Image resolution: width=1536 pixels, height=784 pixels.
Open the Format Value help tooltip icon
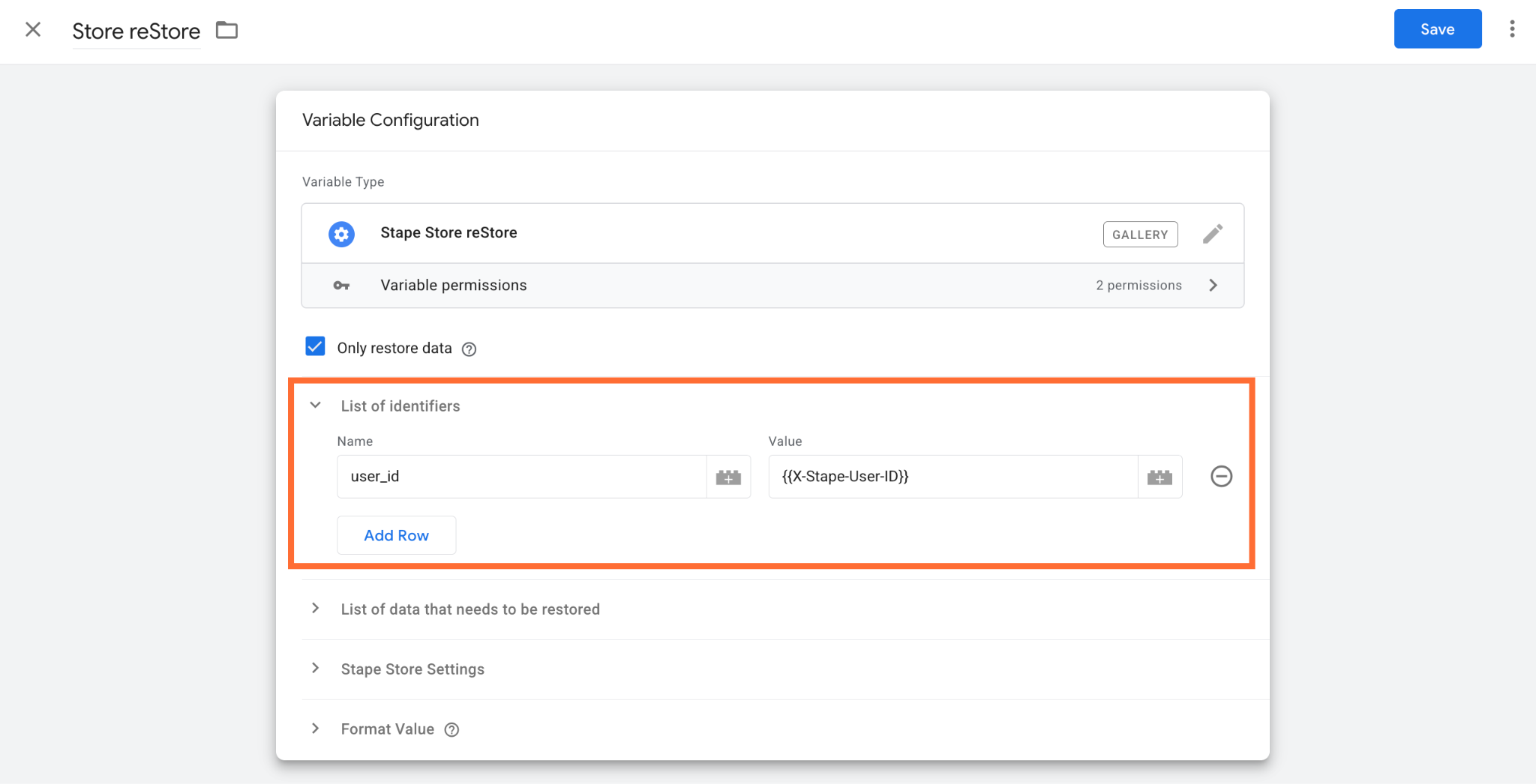(451, 730)
